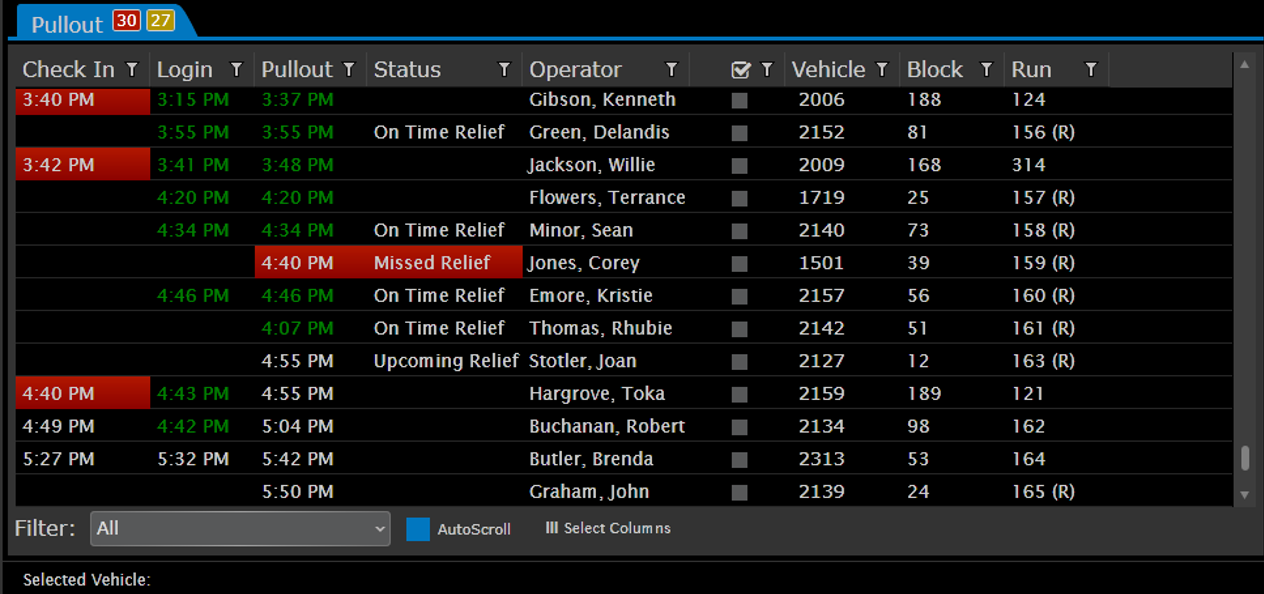Select the red 3:40 PM check-in cell

click(83, 100)
